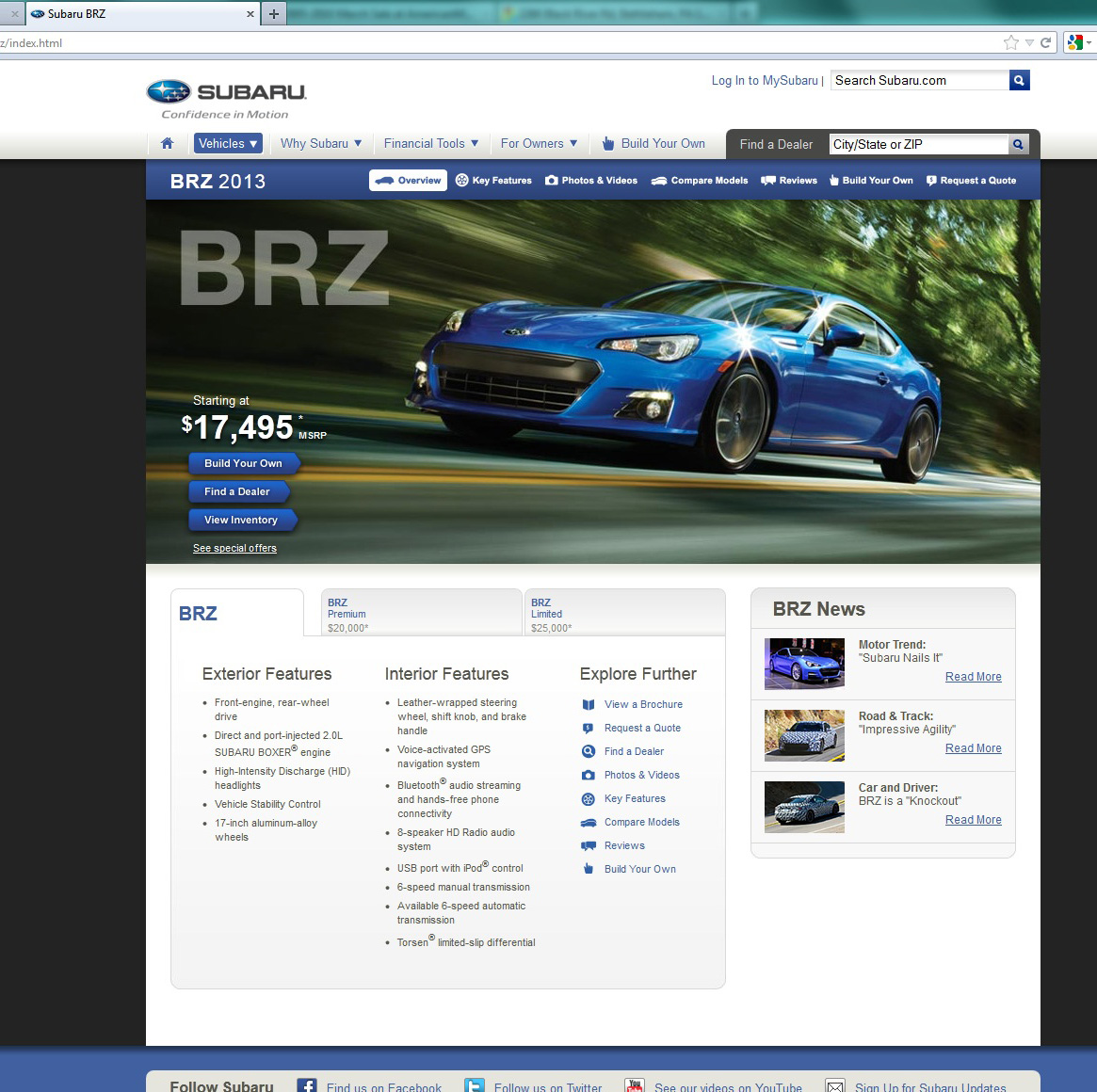
Task: Open the Road & Track camouflaged car thumbnail
Action: pyautogui.click(x=804, y=735)
